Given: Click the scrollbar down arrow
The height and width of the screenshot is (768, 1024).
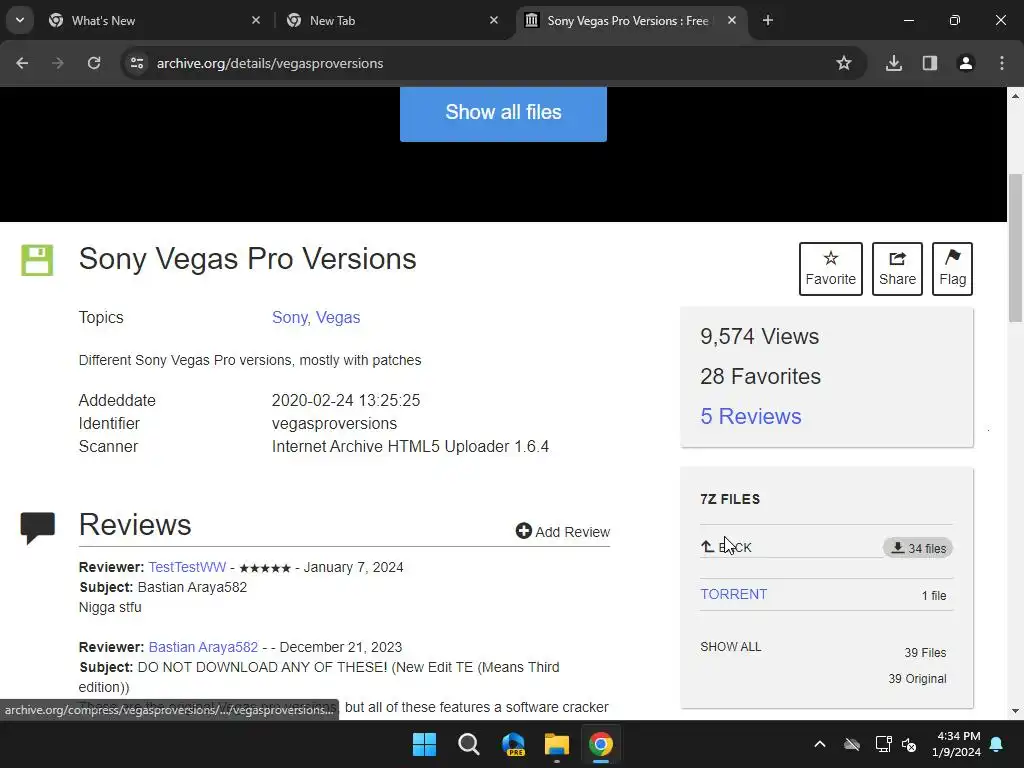Looking at the screenshot, I should [x=1016, y=711].
